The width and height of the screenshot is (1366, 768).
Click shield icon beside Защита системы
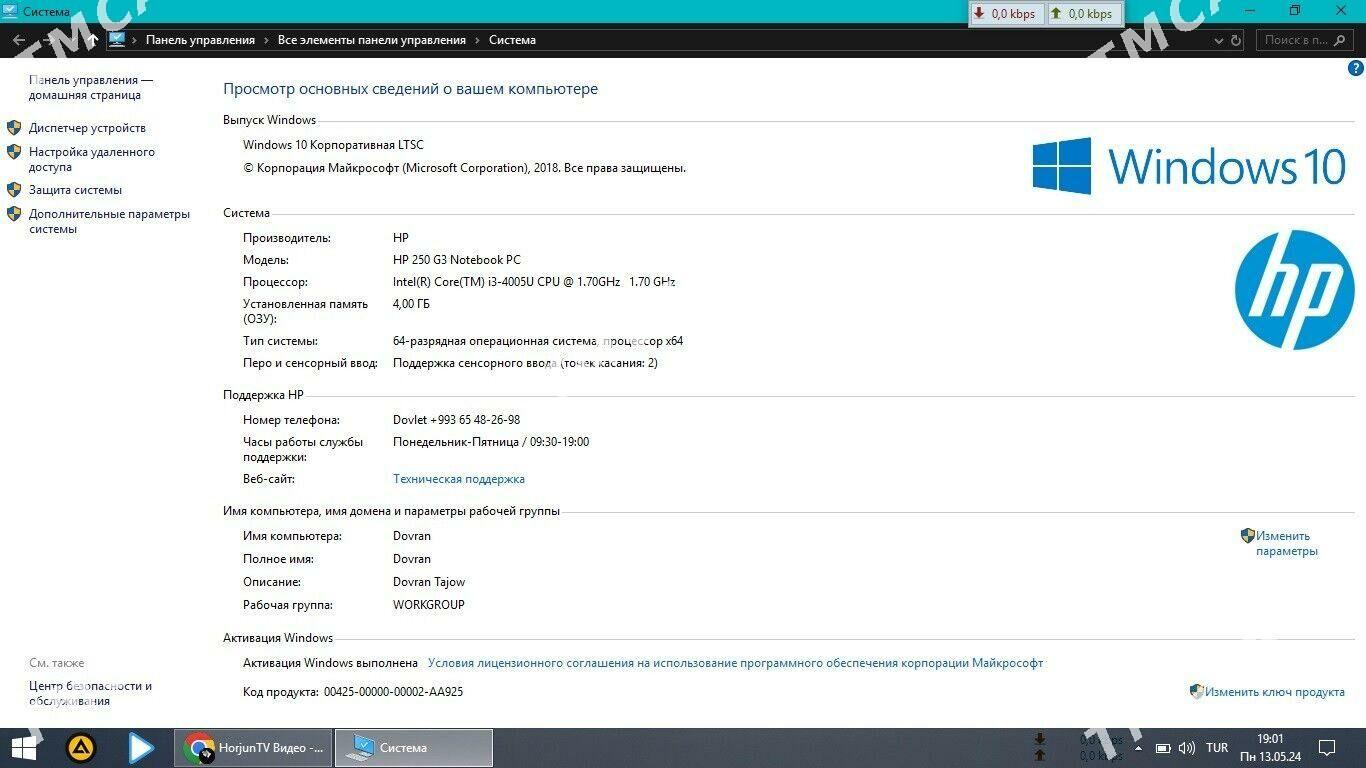click(14, 190)
